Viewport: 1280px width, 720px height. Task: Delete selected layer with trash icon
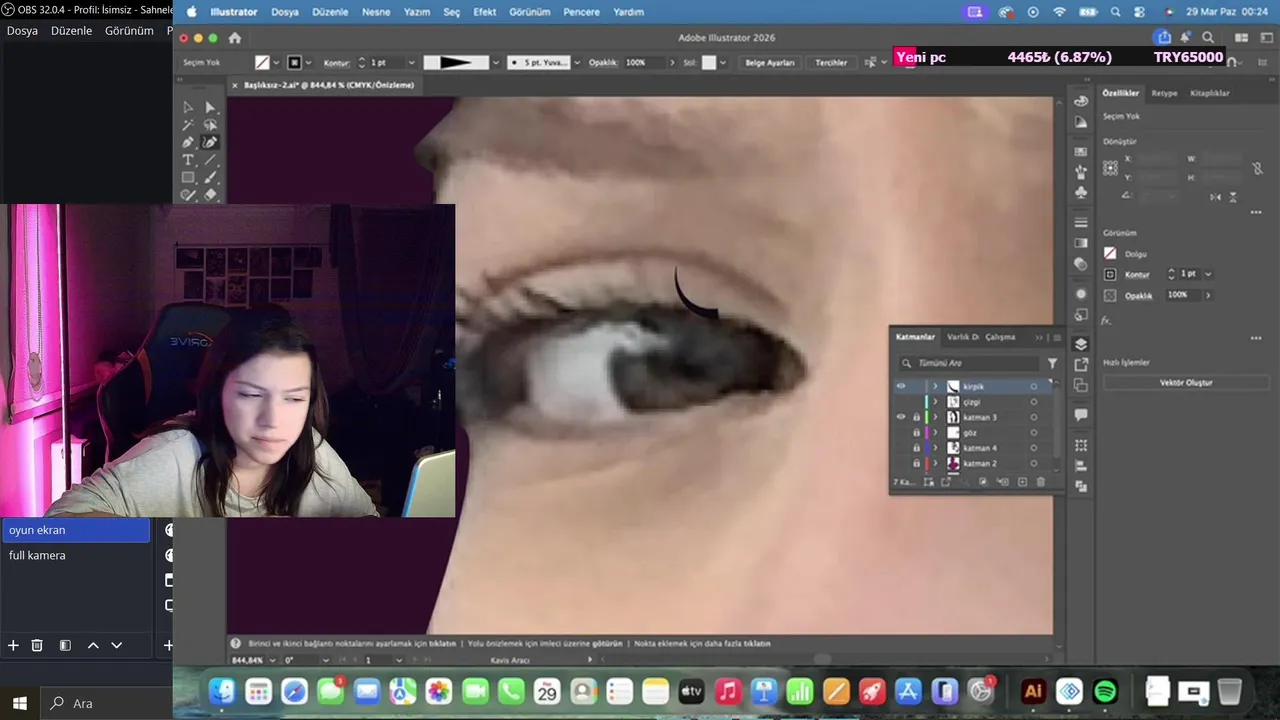(1040, 482)
